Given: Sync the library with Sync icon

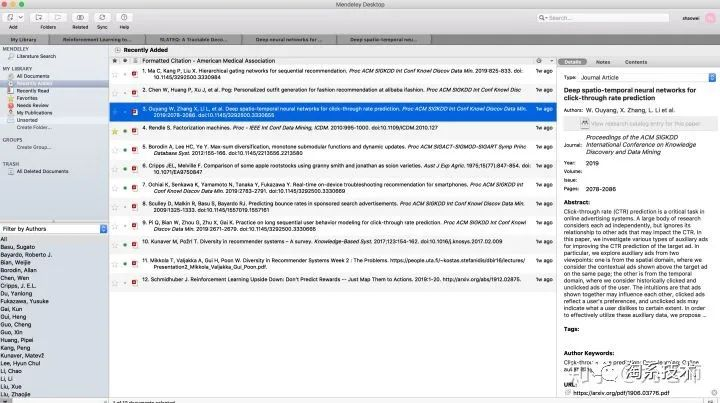Looking at the screenshot, I should 102,17.
